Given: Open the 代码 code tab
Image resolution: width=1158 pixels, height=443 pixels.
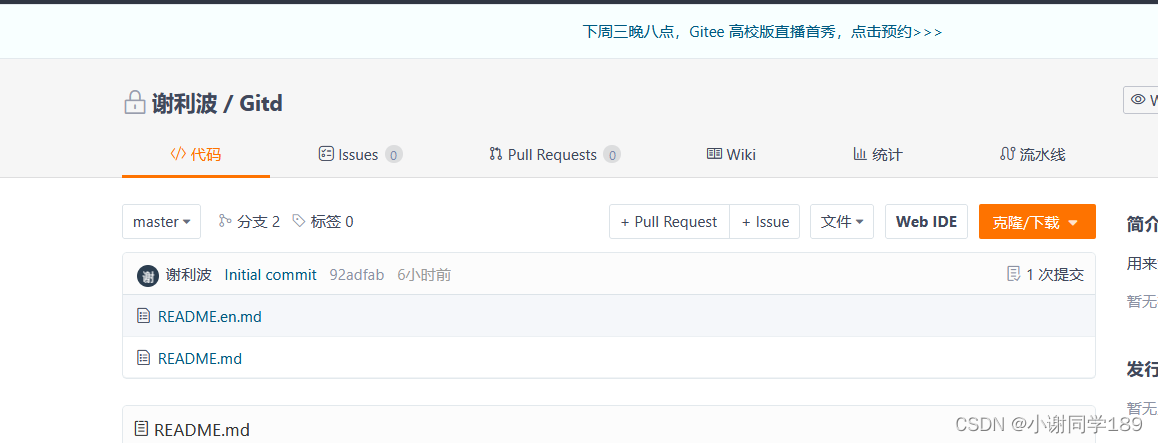Looking at the screenshot, I should [x=196, y=154].
